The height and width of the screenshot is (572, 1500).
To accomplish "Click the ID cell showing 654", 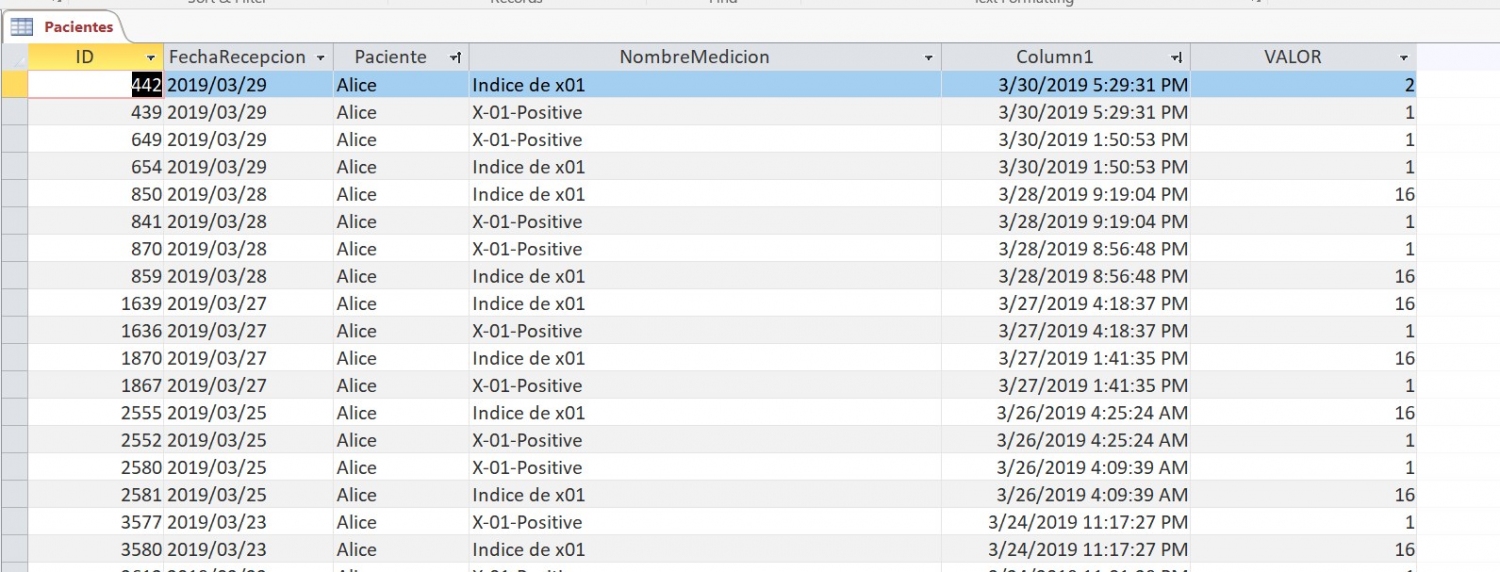I will pyautogui.click(x=96, y=167).
